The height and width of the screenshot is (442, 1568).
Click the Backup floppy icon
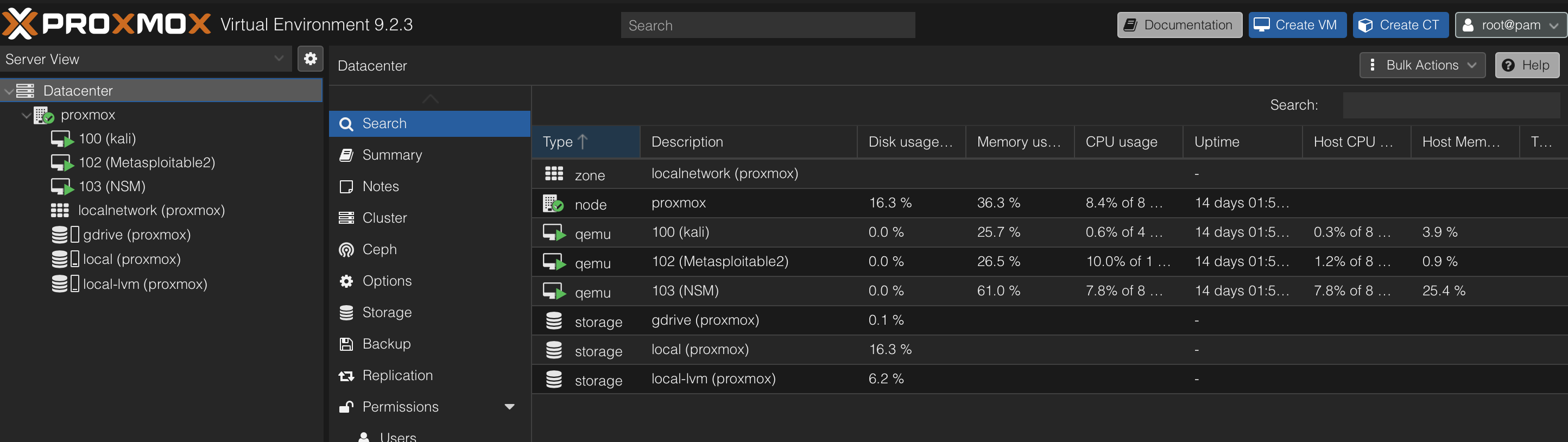coord(346,344)
